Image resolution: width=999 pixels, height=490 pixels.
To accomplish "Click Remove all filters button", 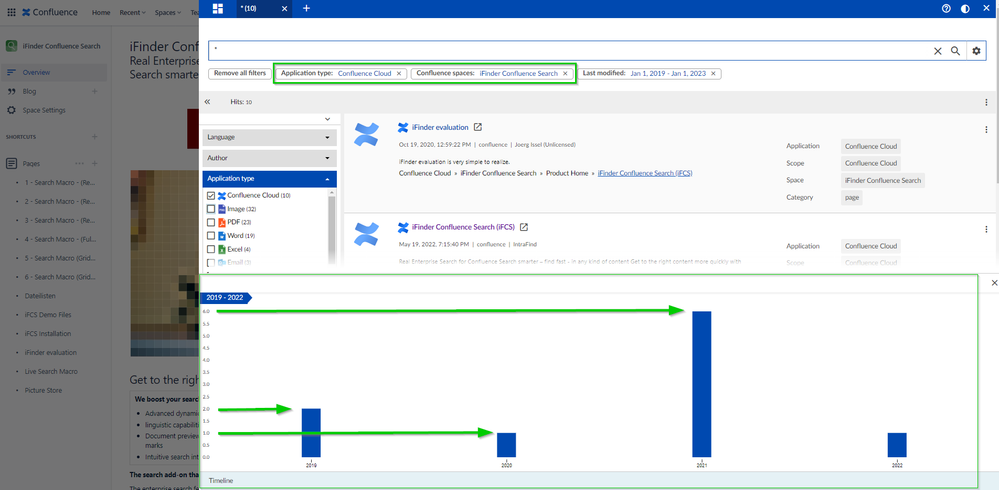I will point(240,73).
